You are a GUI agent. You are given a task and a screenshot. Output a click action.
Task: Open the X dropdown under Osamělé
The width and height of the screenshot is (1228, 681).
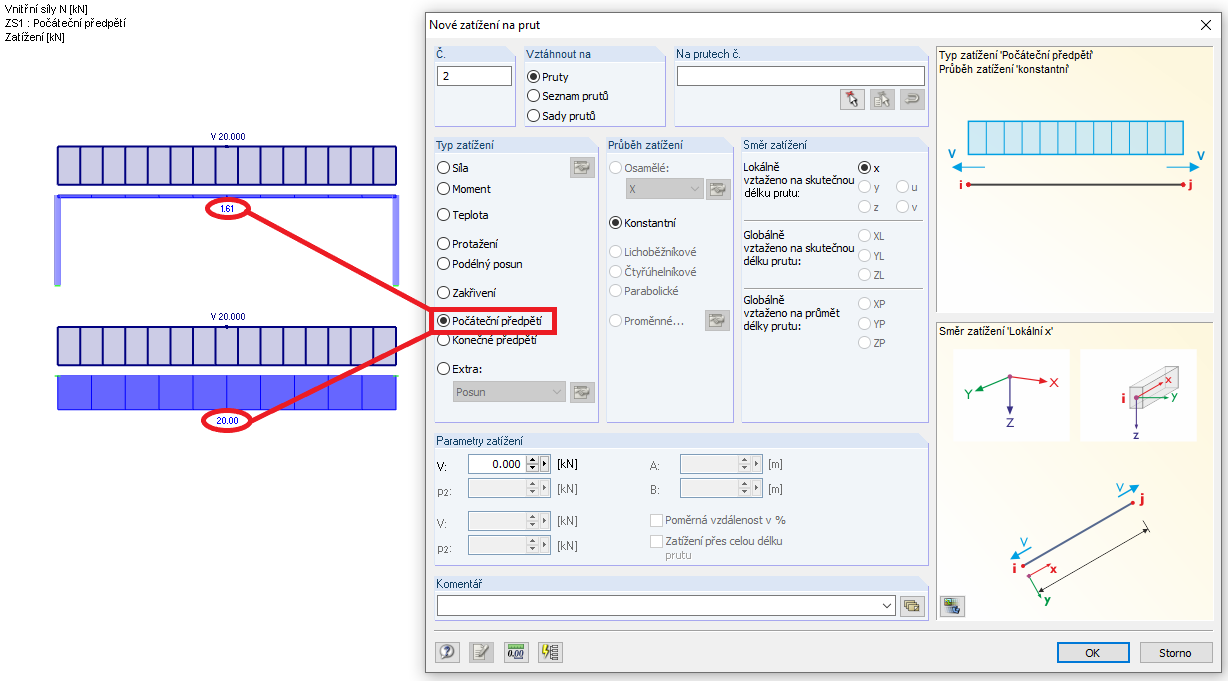coord(665,188)
